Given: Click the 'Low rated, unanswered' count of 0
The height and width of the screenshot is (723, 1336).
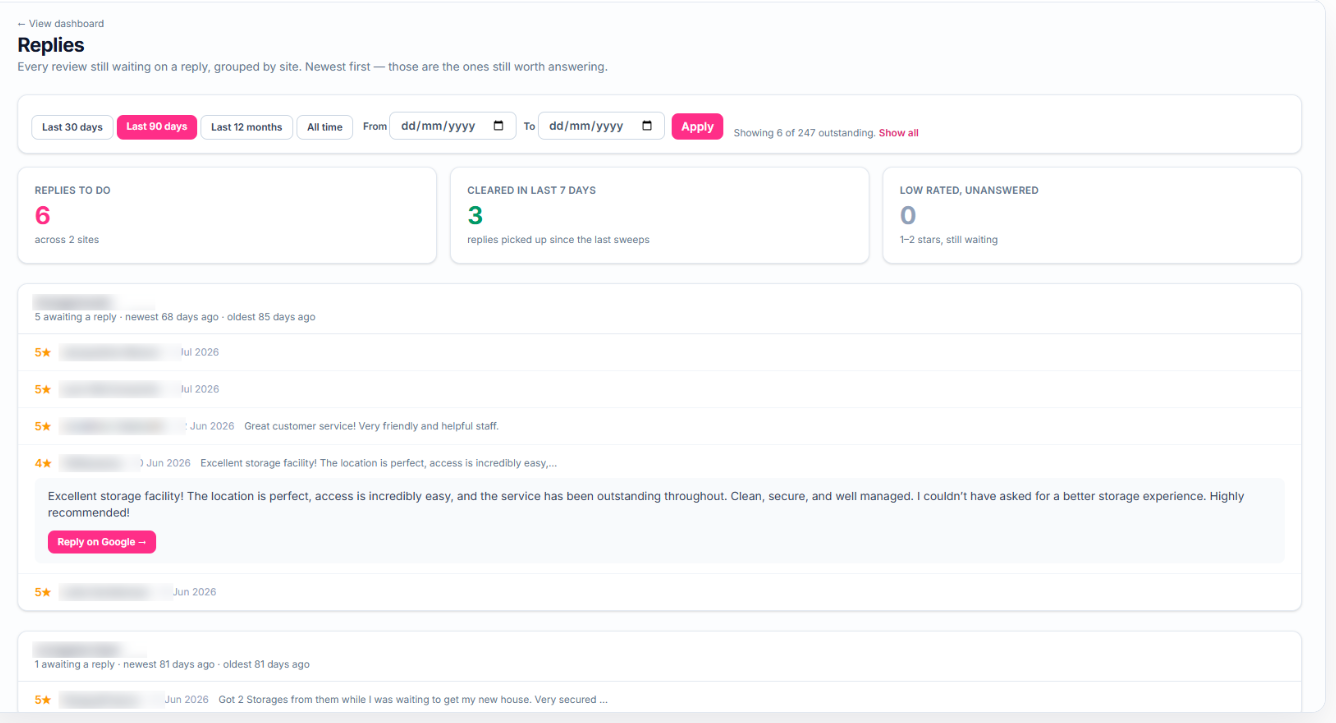Looking at the screenshot, I should 908,215.
